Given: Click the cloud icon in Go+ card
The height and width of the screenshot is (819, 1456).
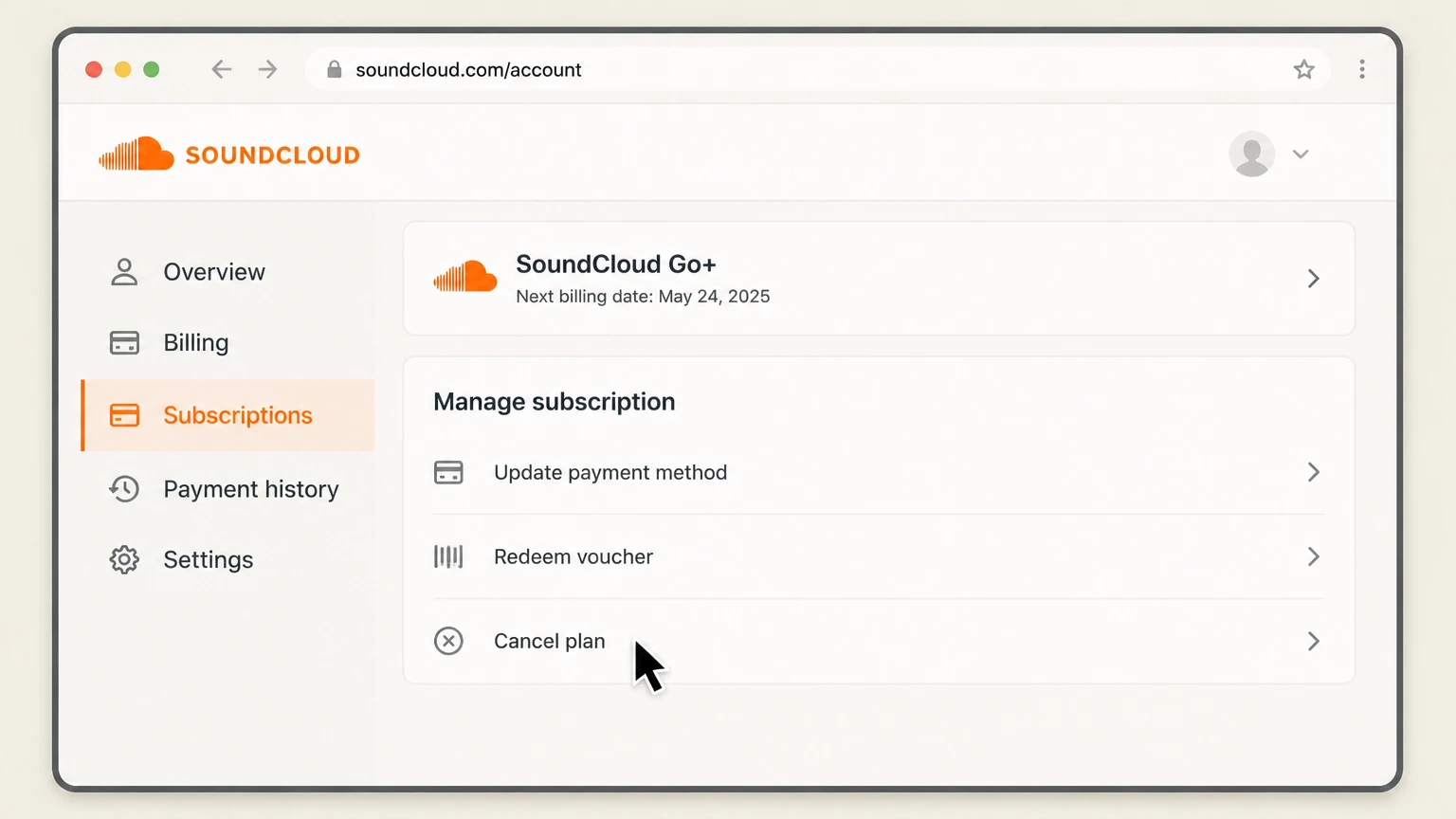Looking at the screenshot, I should pyautogui.click(x=464, y=277).
